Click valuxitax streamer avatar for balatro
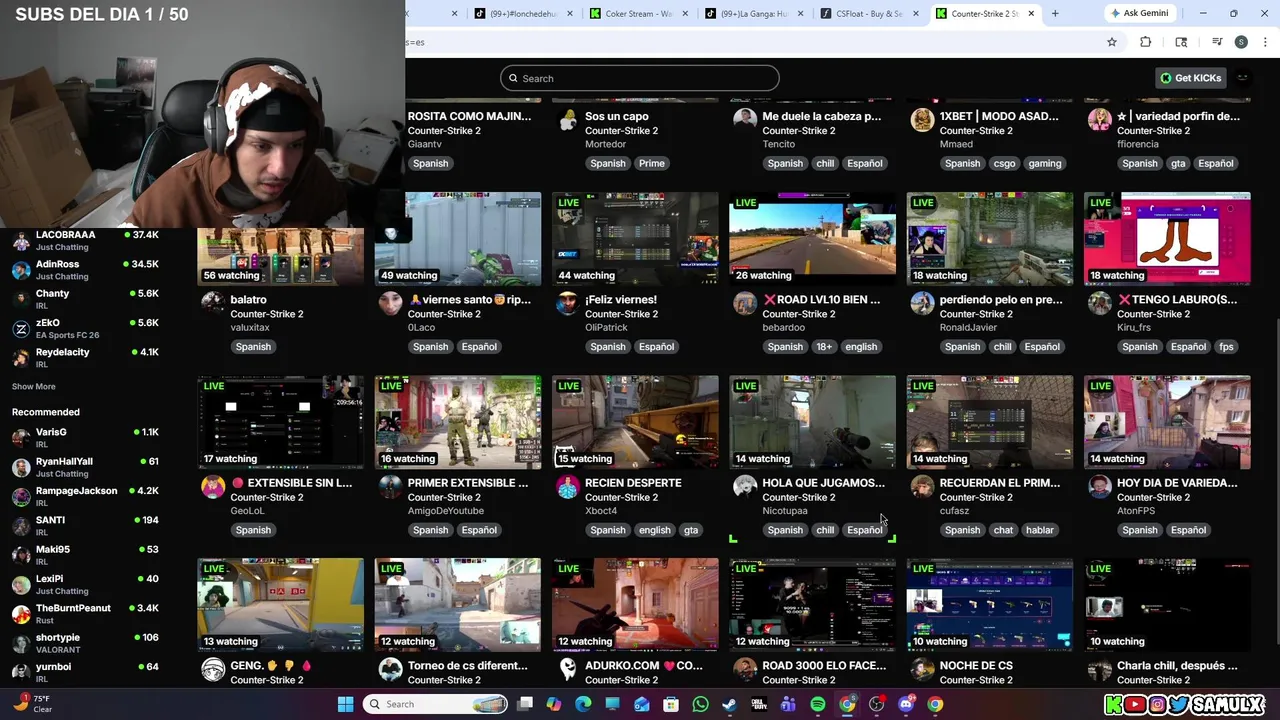This screenshot has width=1280, height=720. [x=212, y=303]
